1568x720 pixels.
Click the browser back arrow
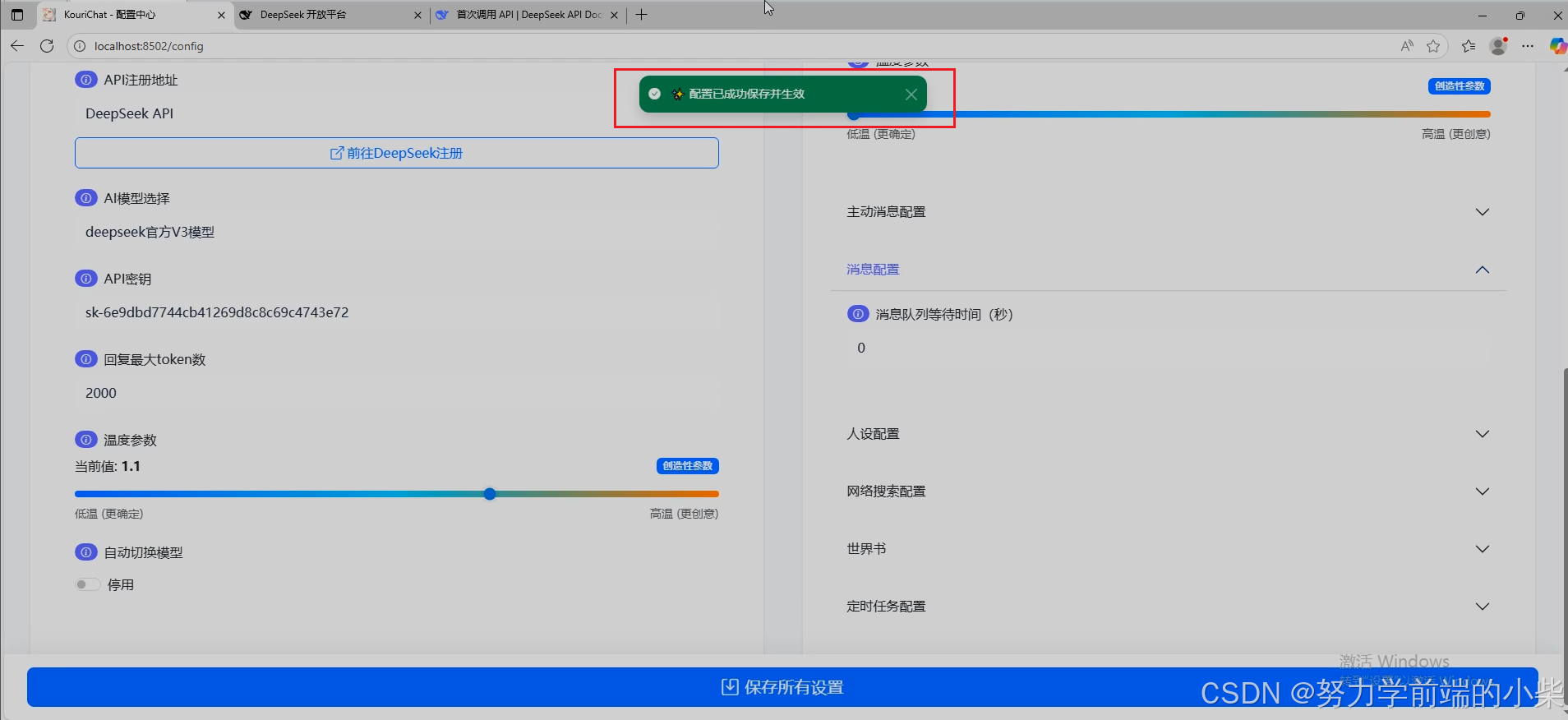pos(17,46)
